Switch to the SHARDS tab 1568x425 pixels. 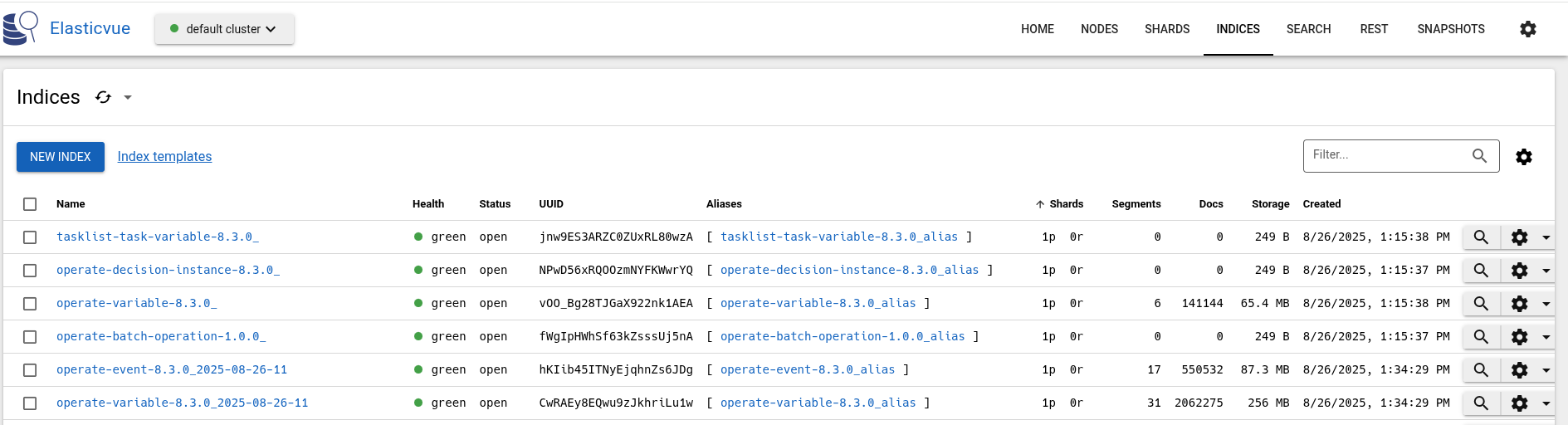tap(1167, 29)
